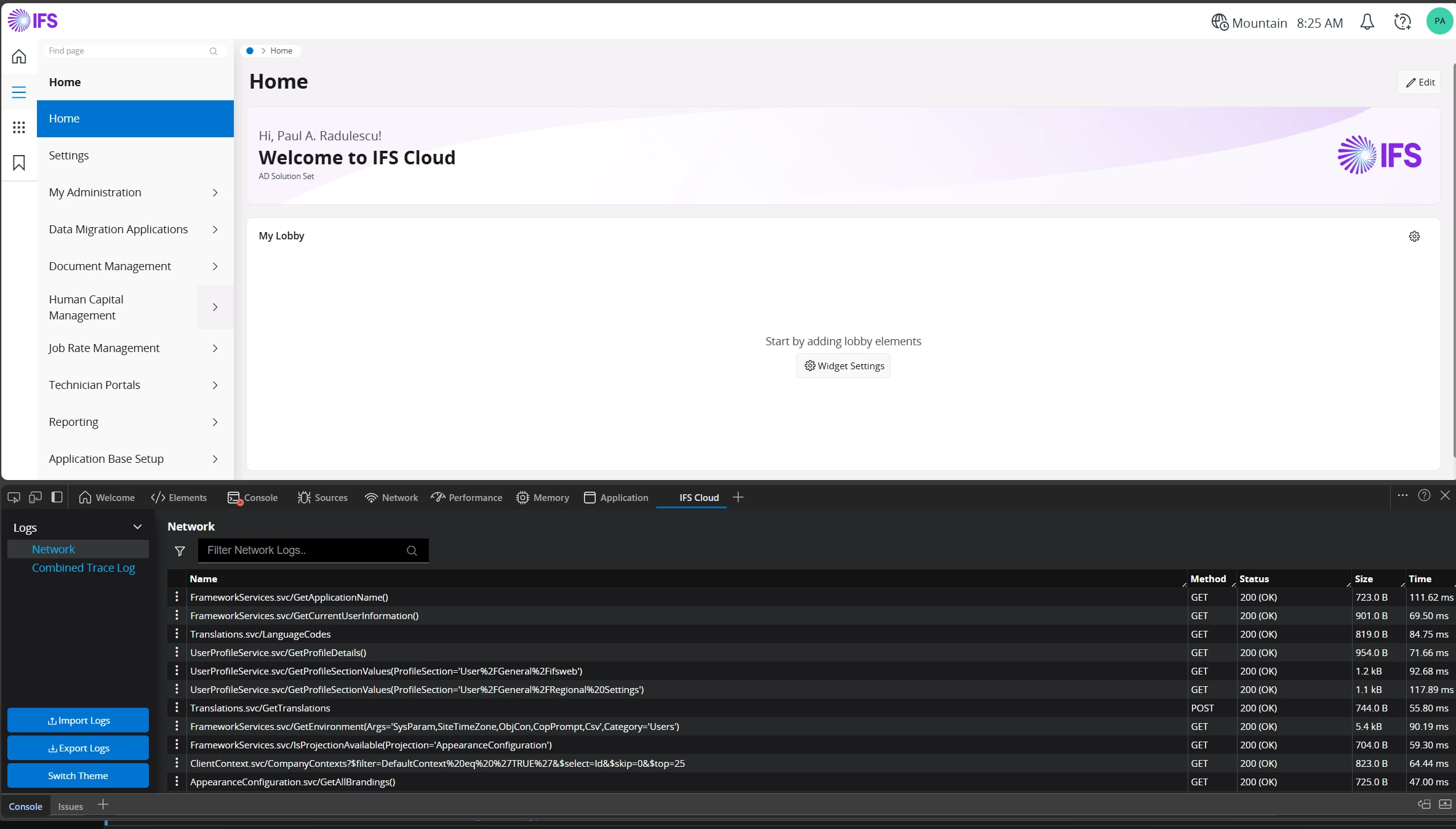Click the filter icon beside network log search

click(179, 551)
